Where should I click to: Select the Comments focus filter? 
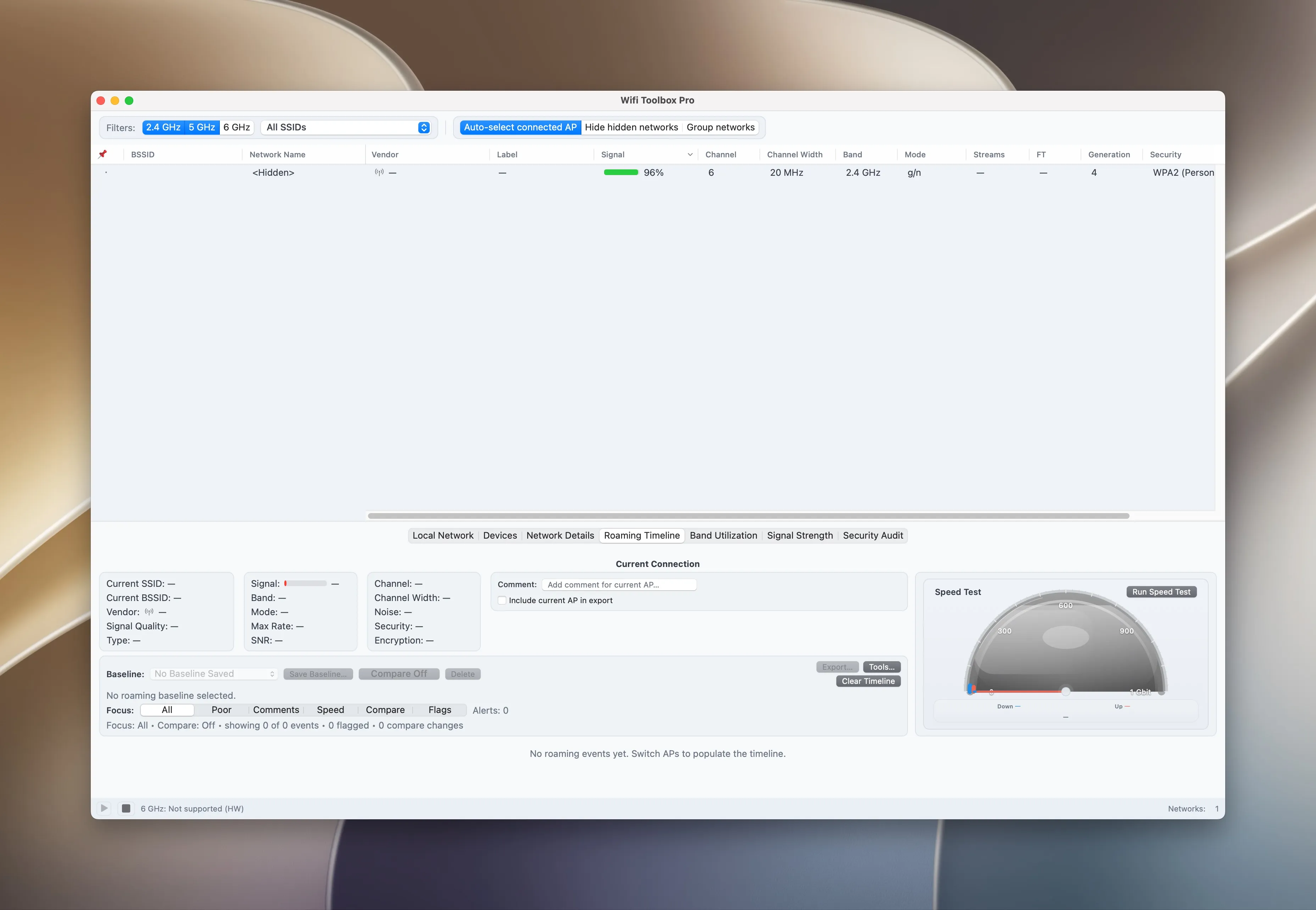(x=276, y=710)
